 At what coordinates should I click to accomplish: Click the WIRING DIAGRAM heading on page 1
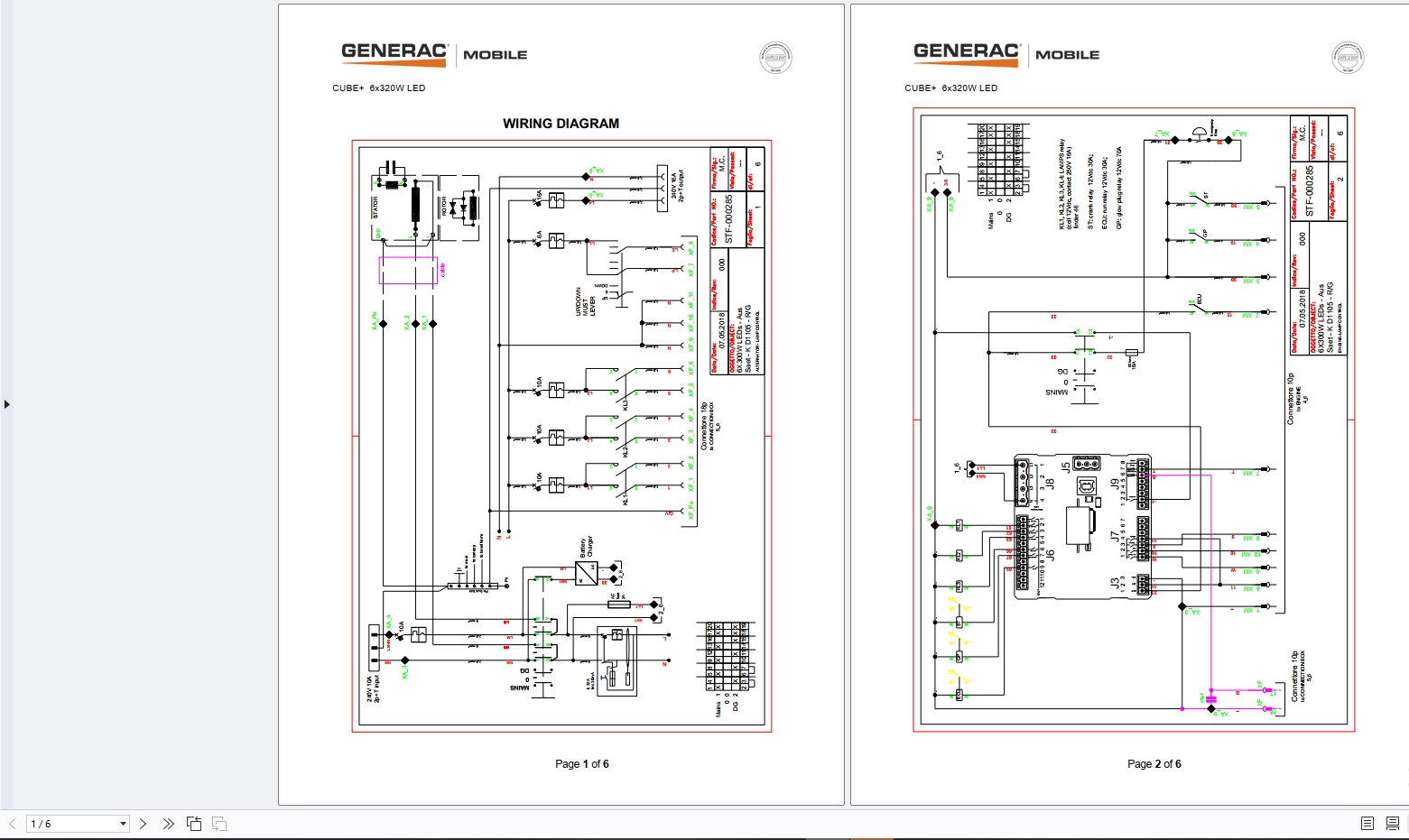pyautogui.click(x=561, y=124)
